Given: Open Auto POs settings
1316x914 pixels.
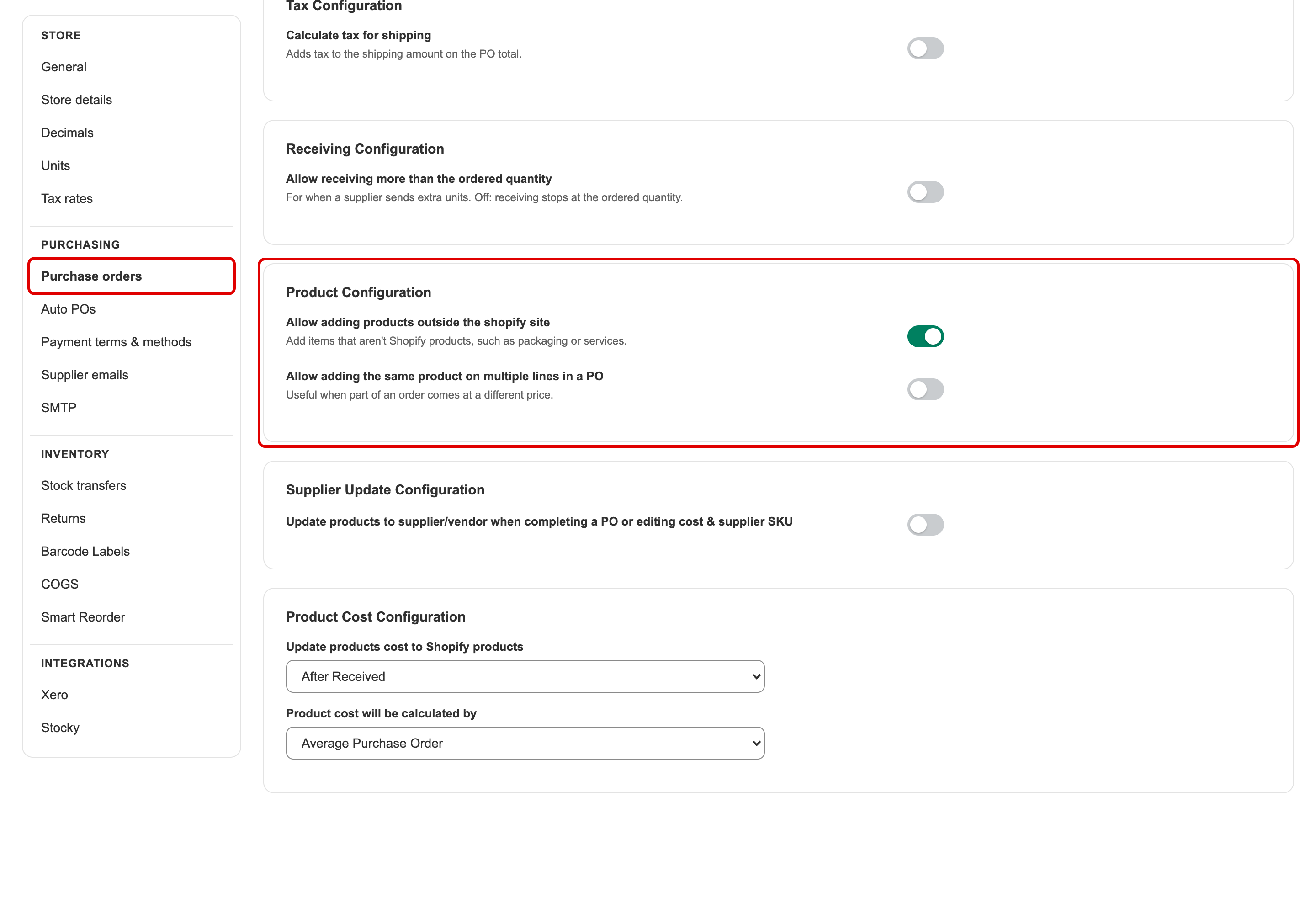Looking at the screenshot, I should [68, 309].
